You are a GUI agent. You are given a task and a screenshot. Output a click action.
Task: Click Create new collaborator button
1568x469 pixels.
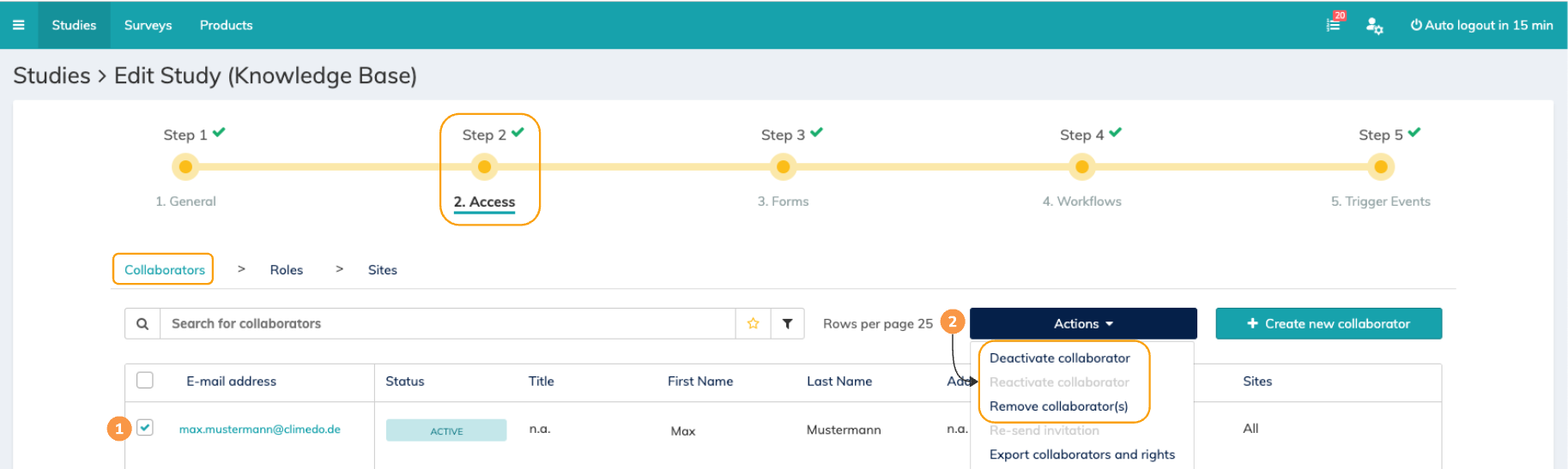tap(1329, 323)
